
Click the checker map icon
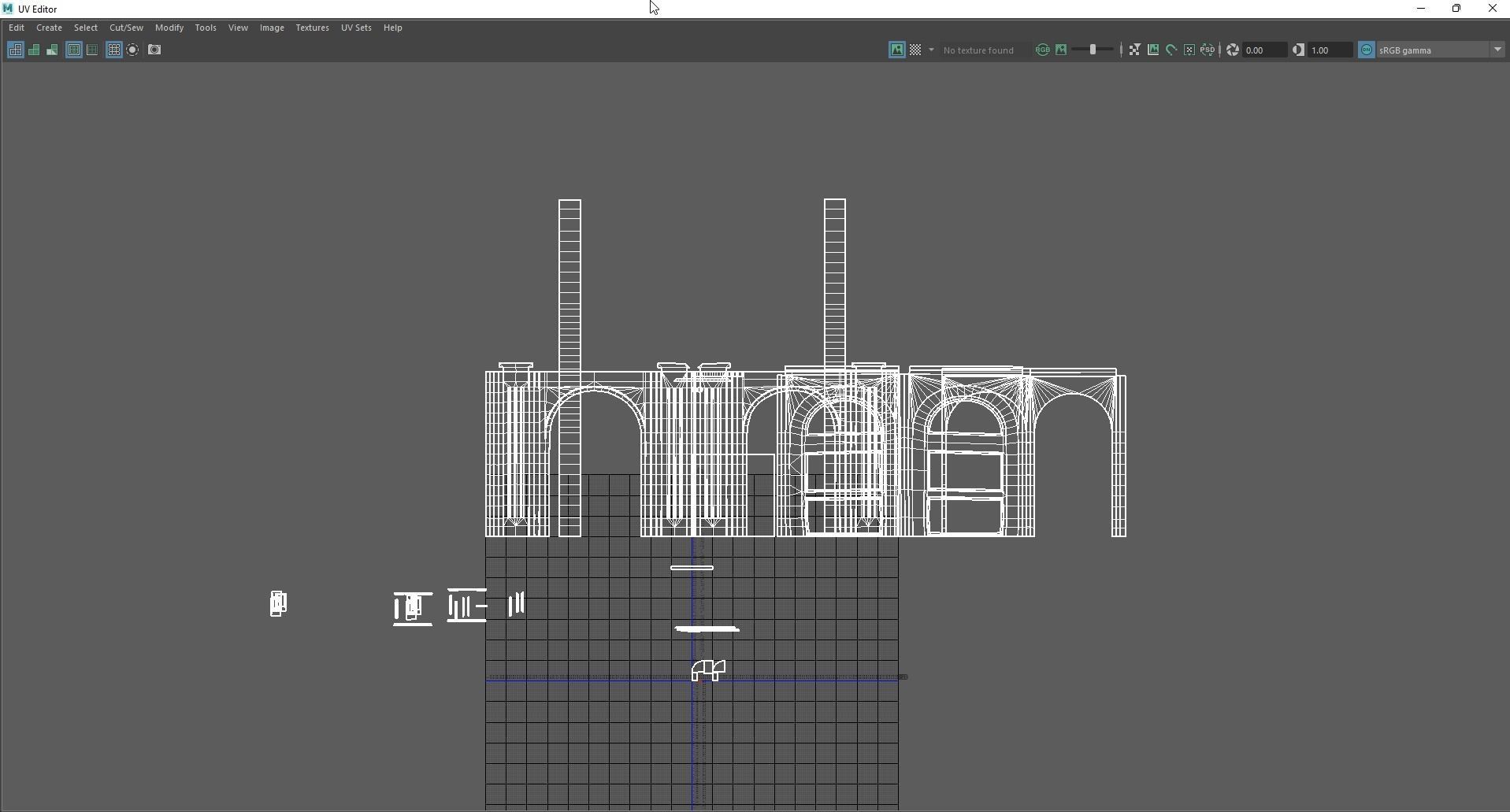pyautogui.click(x=915, y=50)
